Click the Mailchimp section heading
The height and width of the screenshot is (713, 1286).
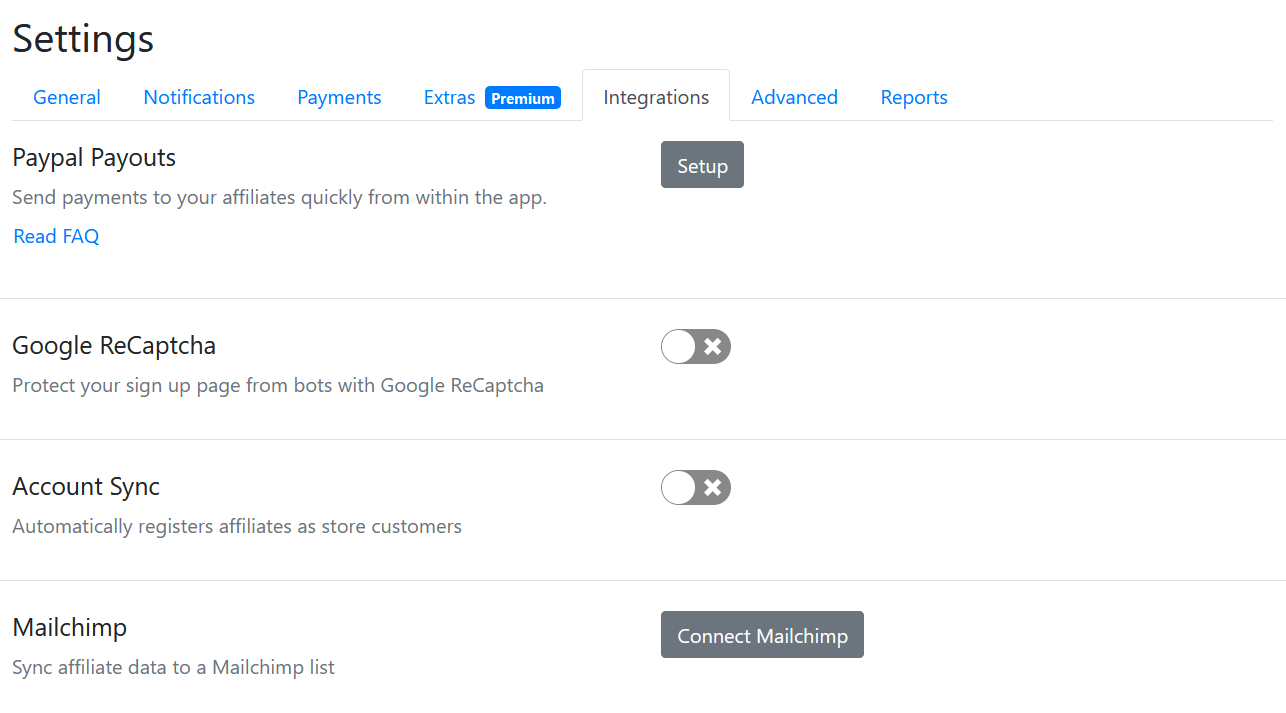coord(70,628)
